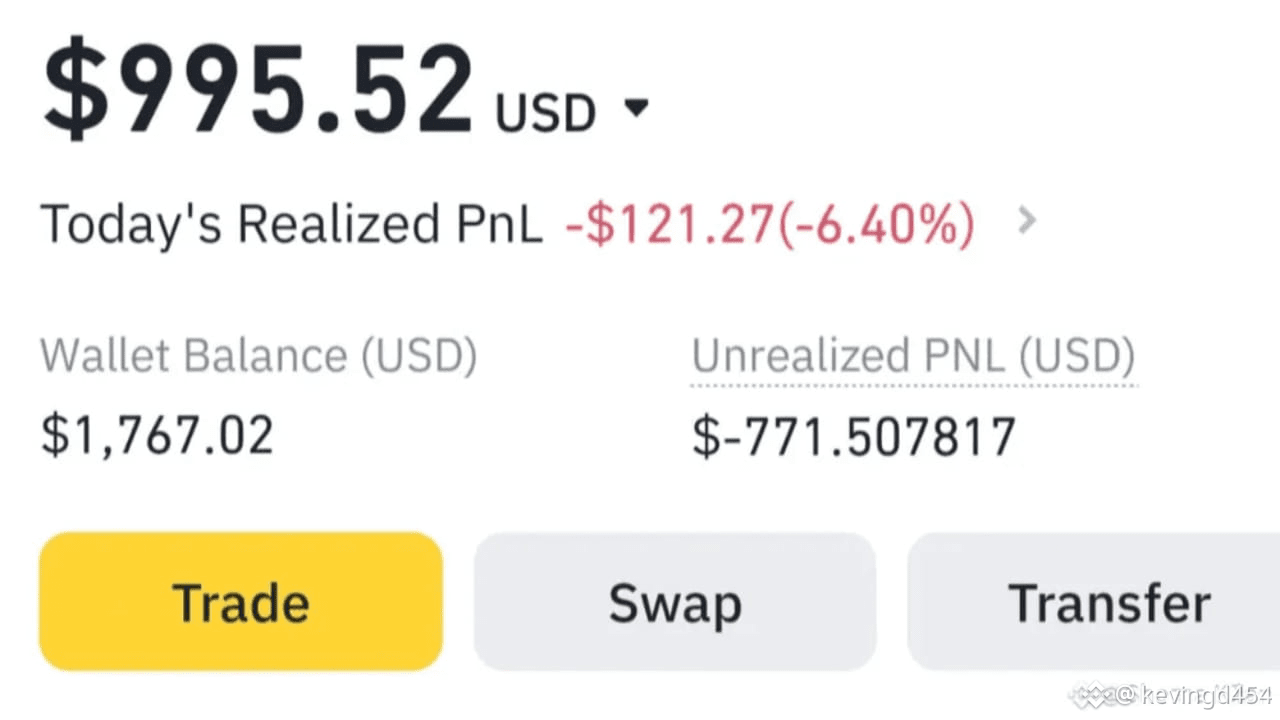
Task: Select the $1,767.02 wallet balance value
Action: click(157, 436)
